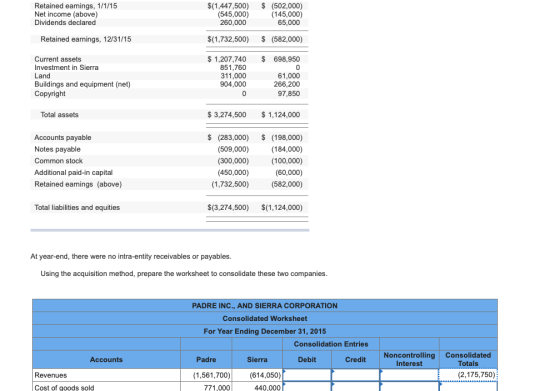
Task: Select Revenues Noncontrolling Interest input cell
Action: pos(409,375)
